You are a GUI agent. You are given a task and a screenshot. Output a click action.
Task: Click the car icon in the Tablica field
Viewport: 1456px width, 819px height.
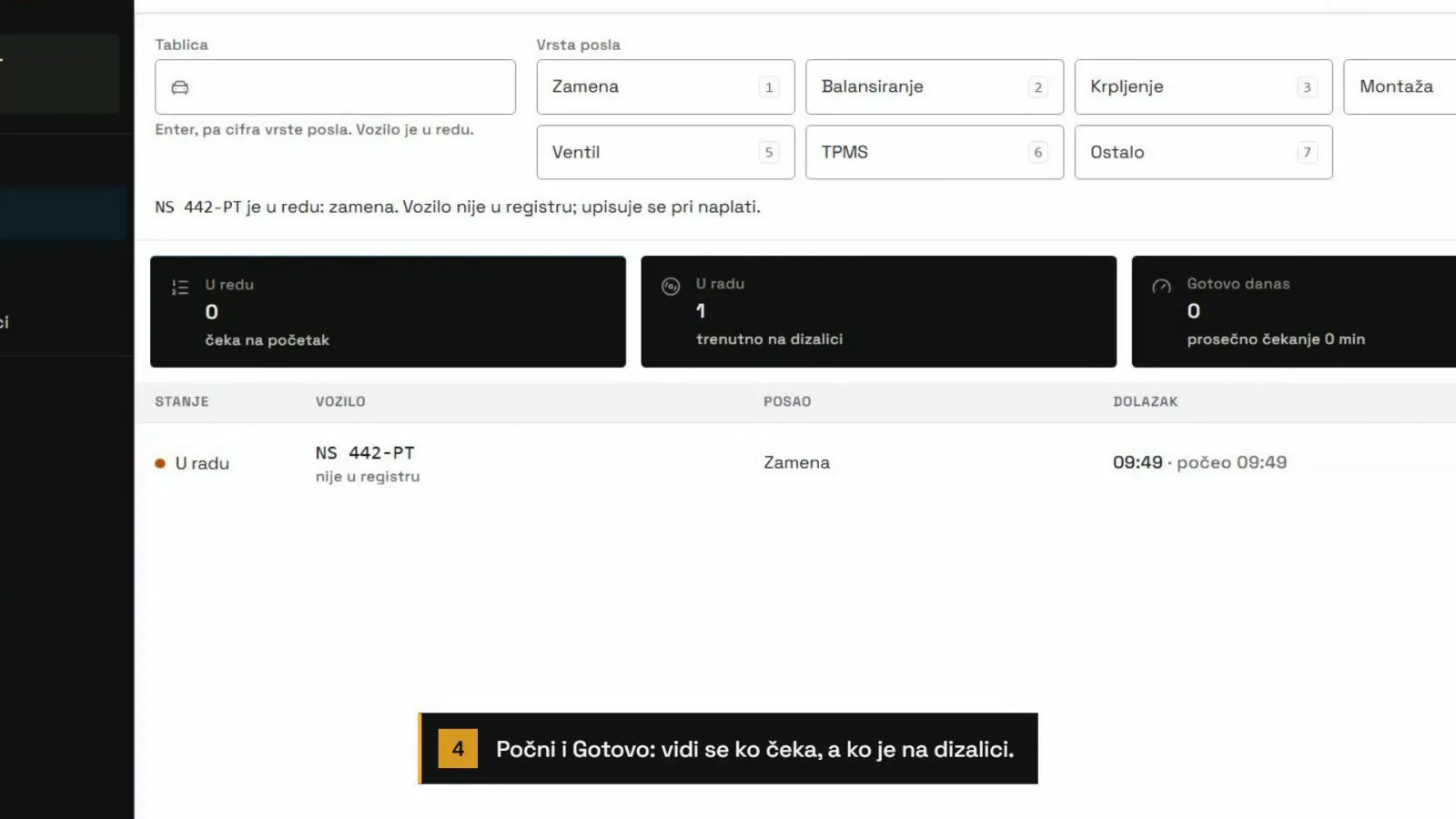180,87
